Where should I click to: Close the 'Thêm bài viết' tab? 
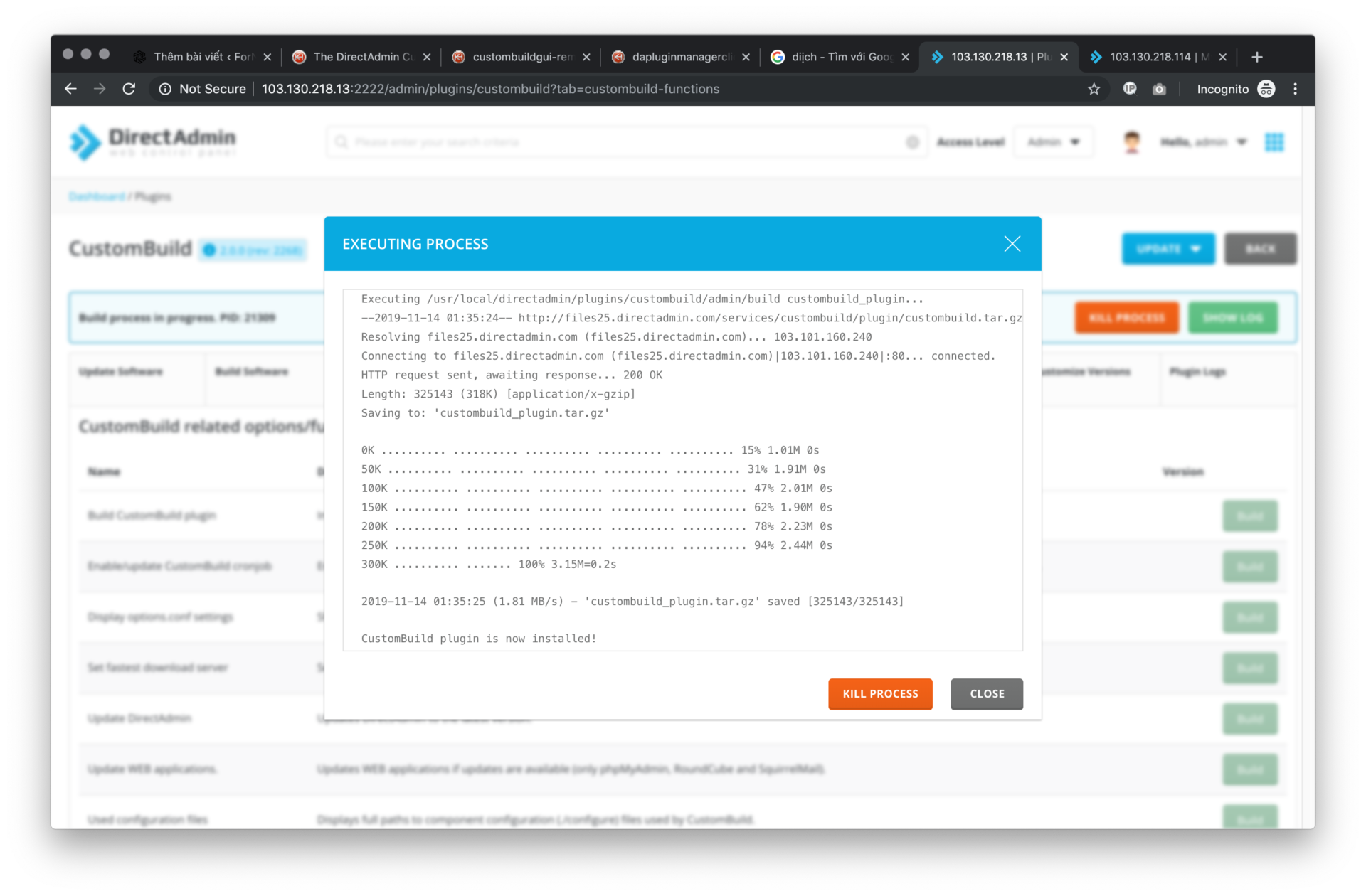(x=268, y=57)
